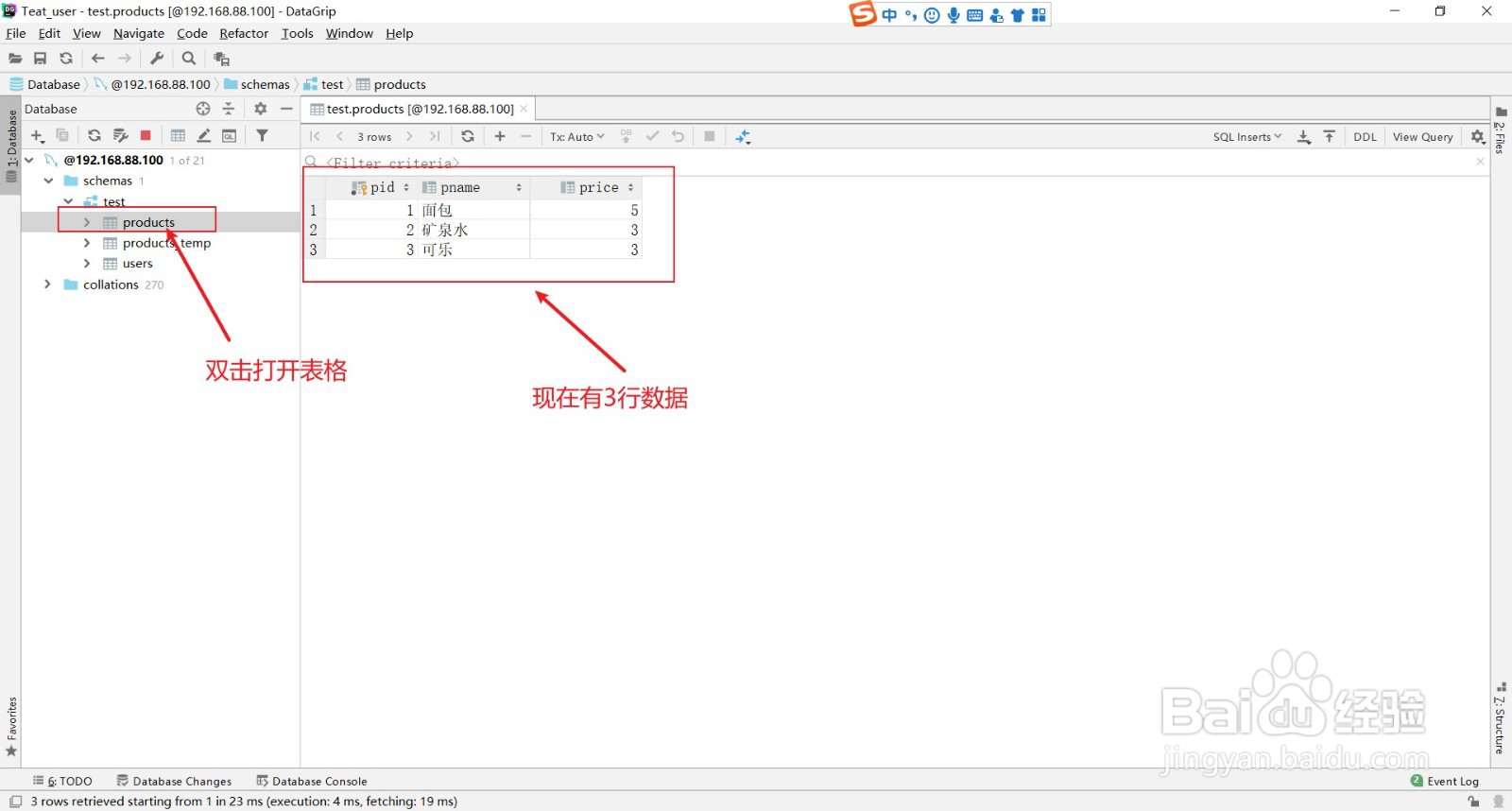Stop the running connection (red square)
Image resolution: width=1512 pixels, height=811 pixels.
146,136
